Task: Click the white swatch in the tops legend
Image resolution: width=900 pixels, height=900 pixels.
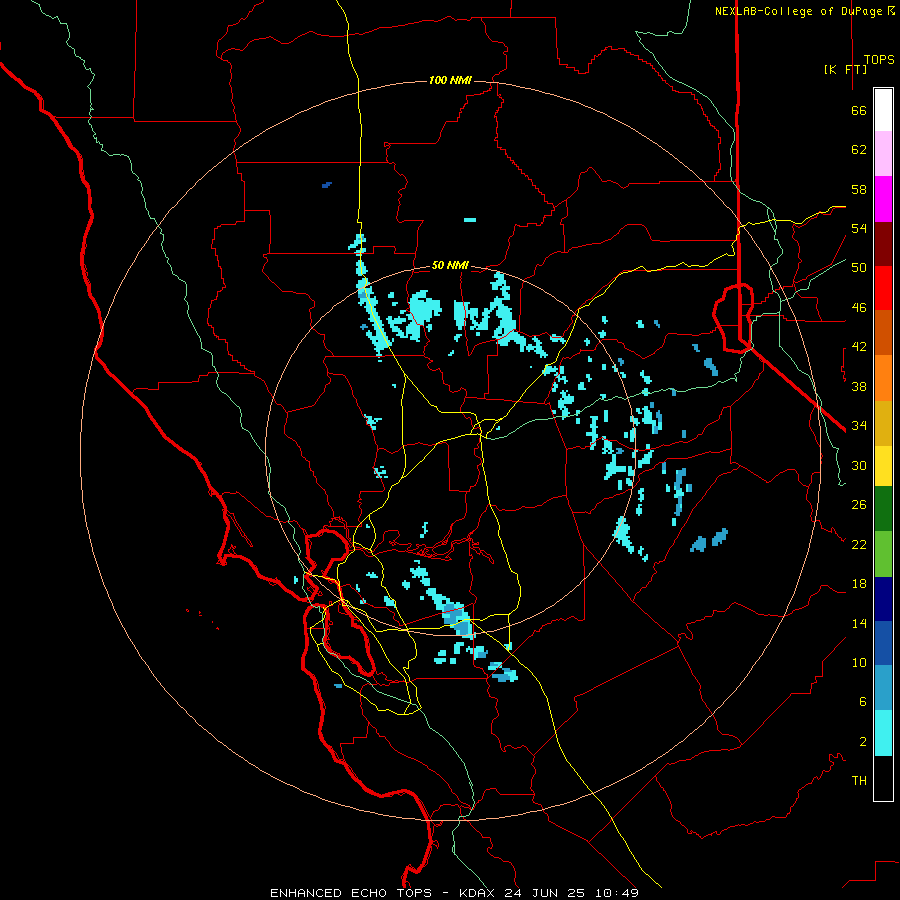Action: coord(883,110)
